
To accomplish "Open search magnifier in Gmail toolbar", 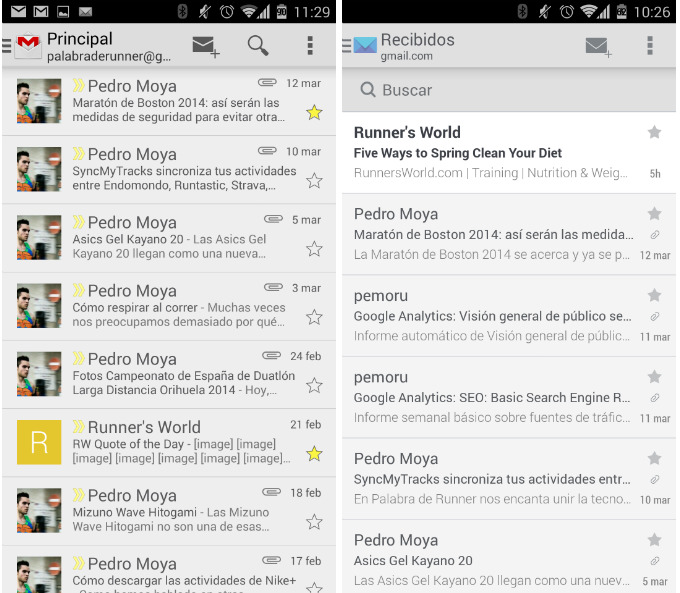I will coord(258,46).
